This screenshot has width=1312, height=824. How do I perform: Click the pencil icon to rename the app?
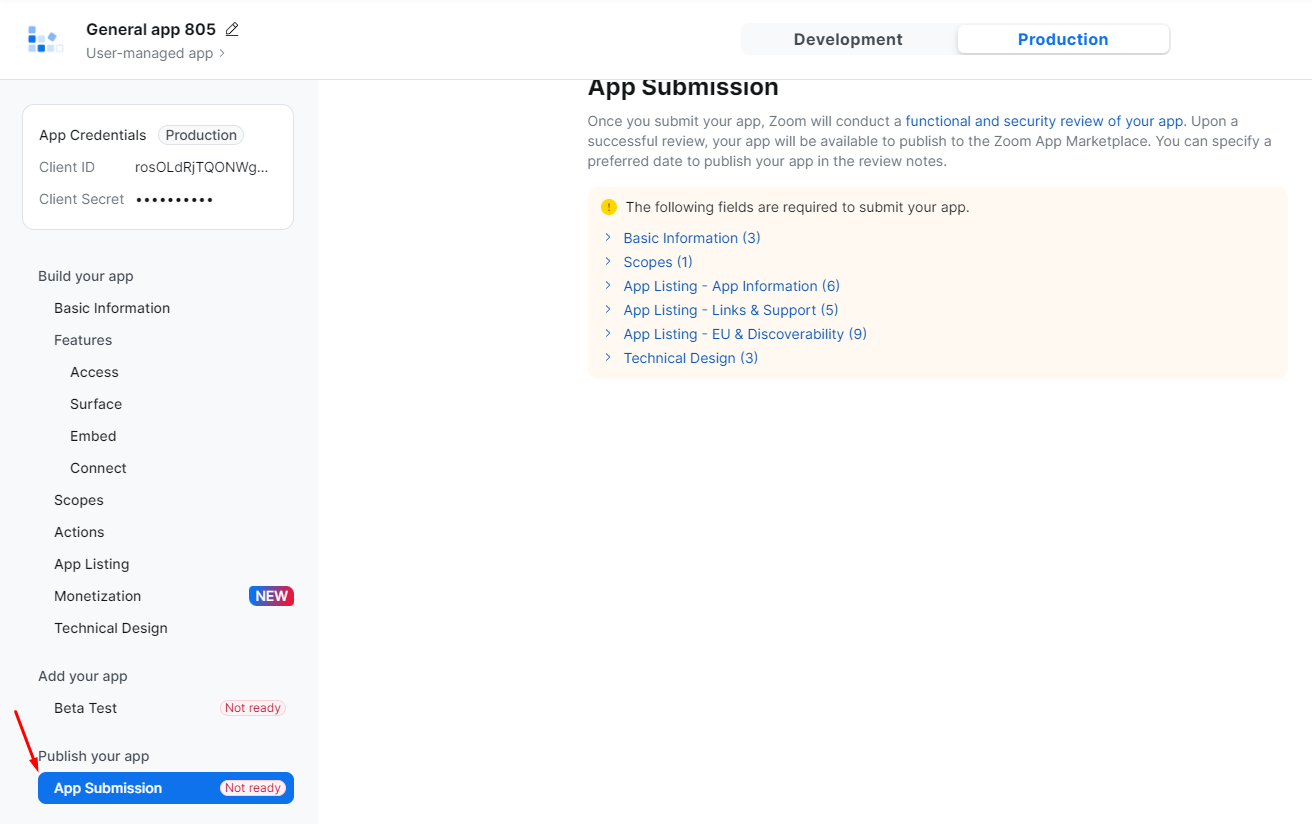(232, 29)
